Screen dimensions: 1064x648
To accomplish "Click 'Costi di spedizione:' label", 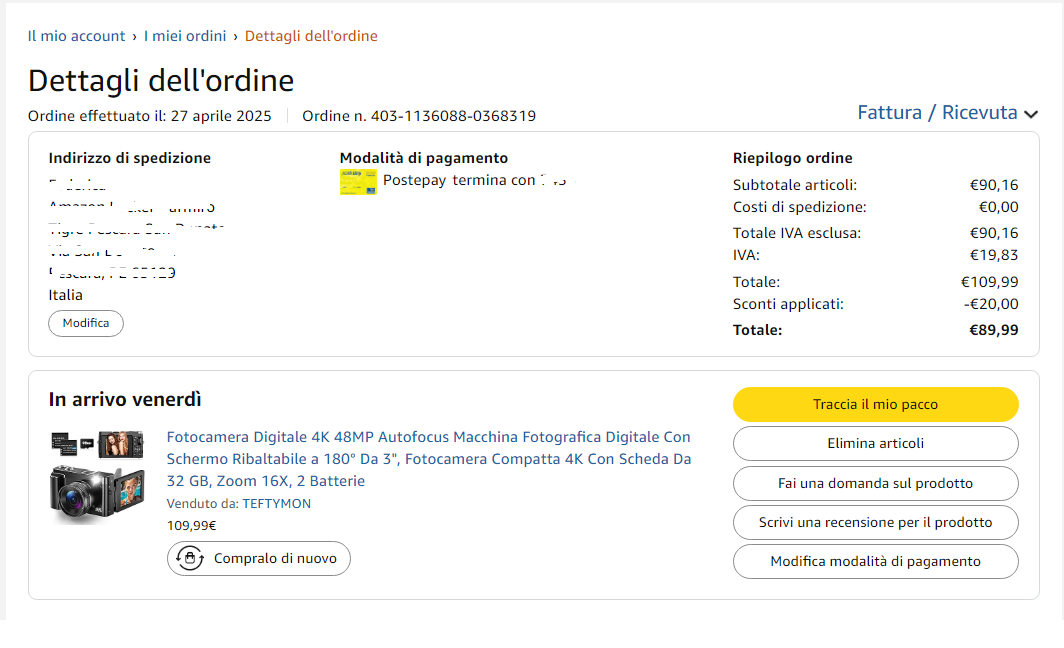I will tap(799, 207).
